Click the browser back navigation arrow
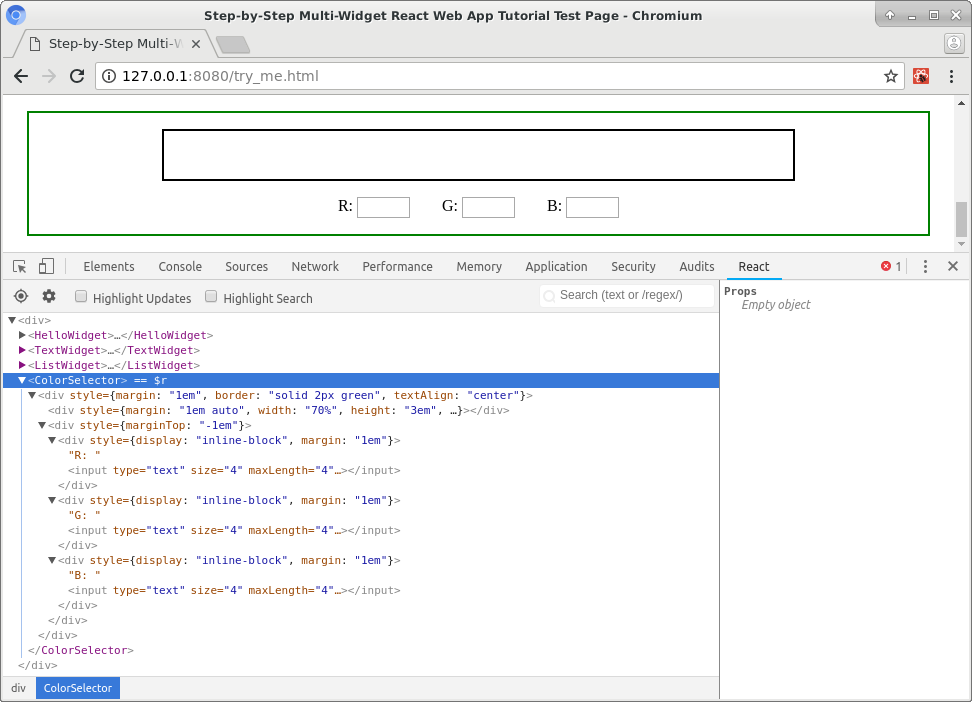Image resolution: width=972 pixels, height=702 pixels. pos(20,76)
